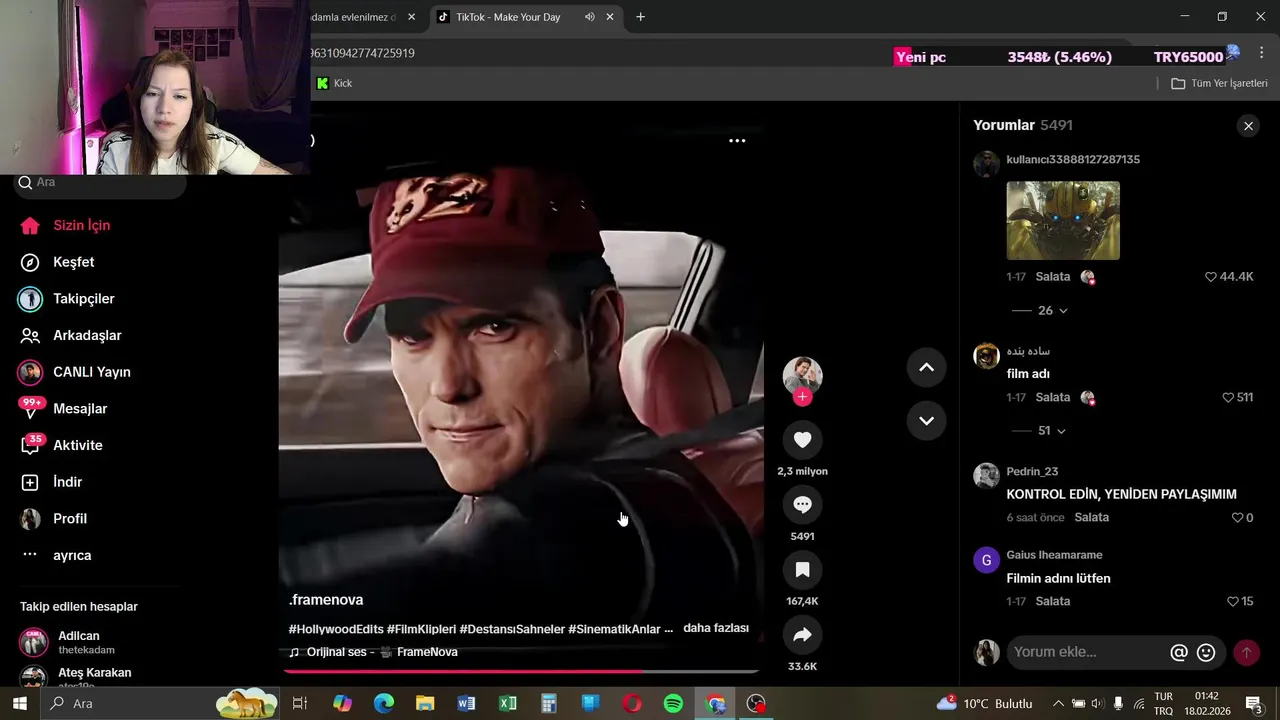
Task: Go to next video arrow
Action: [926, 420]
